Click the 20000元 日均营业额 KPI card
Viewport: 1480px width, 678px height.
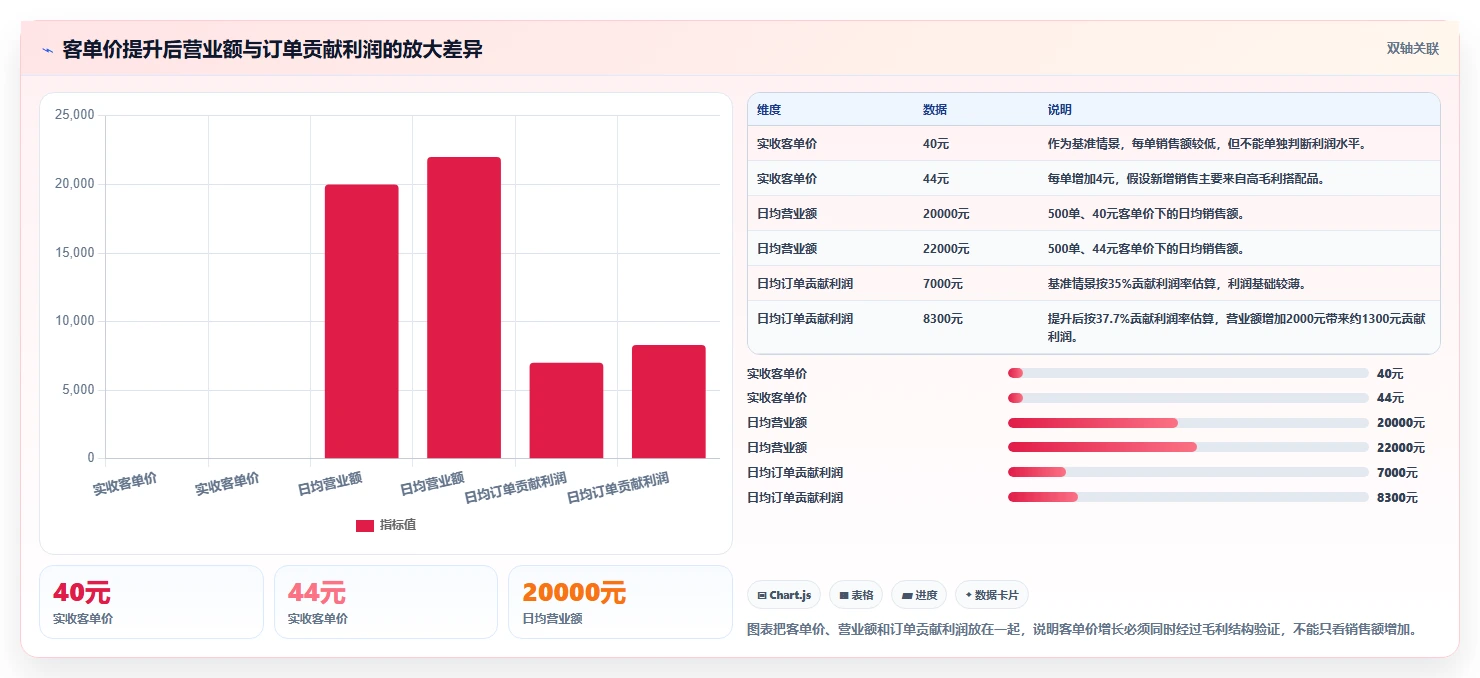point(620,602)
